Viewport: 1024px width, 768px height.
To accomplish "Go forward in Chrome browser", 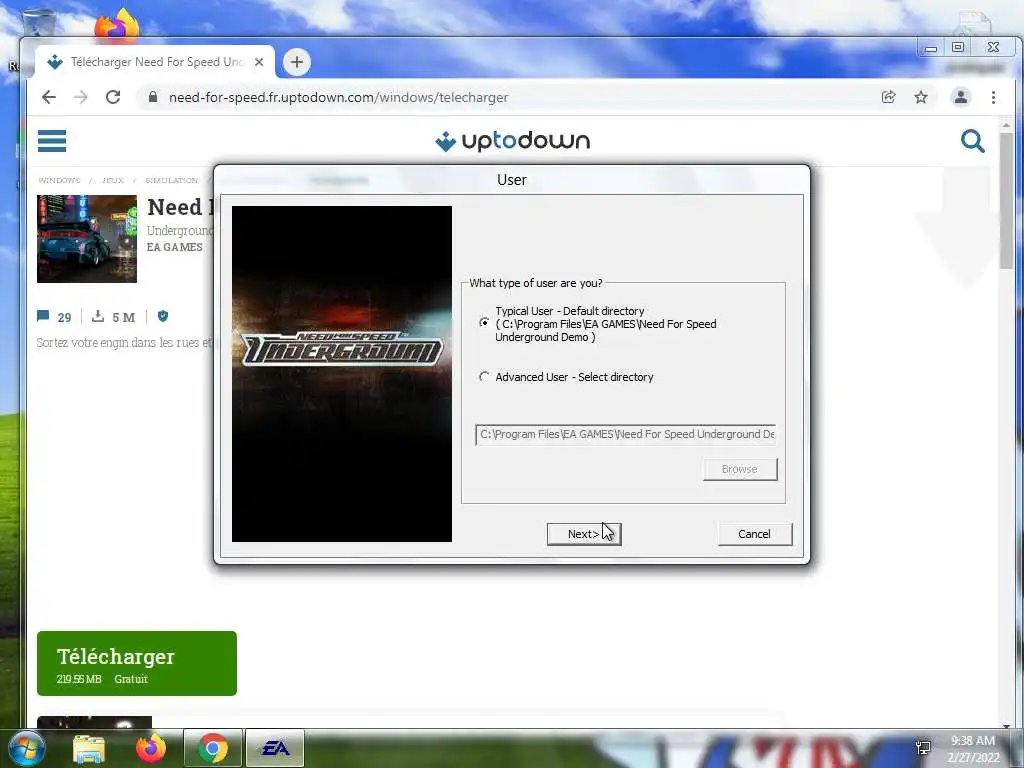I will (x=81, y=97).
